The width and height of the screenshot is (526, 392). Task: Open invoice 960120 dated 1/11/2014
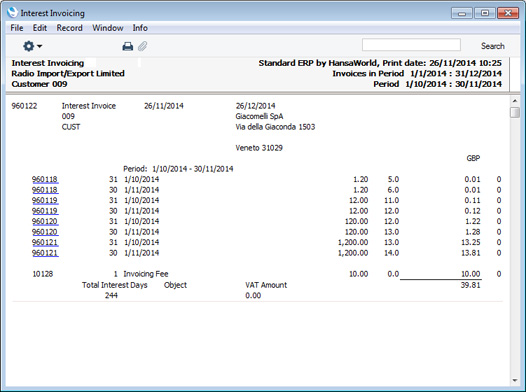[x=45, y=232]
